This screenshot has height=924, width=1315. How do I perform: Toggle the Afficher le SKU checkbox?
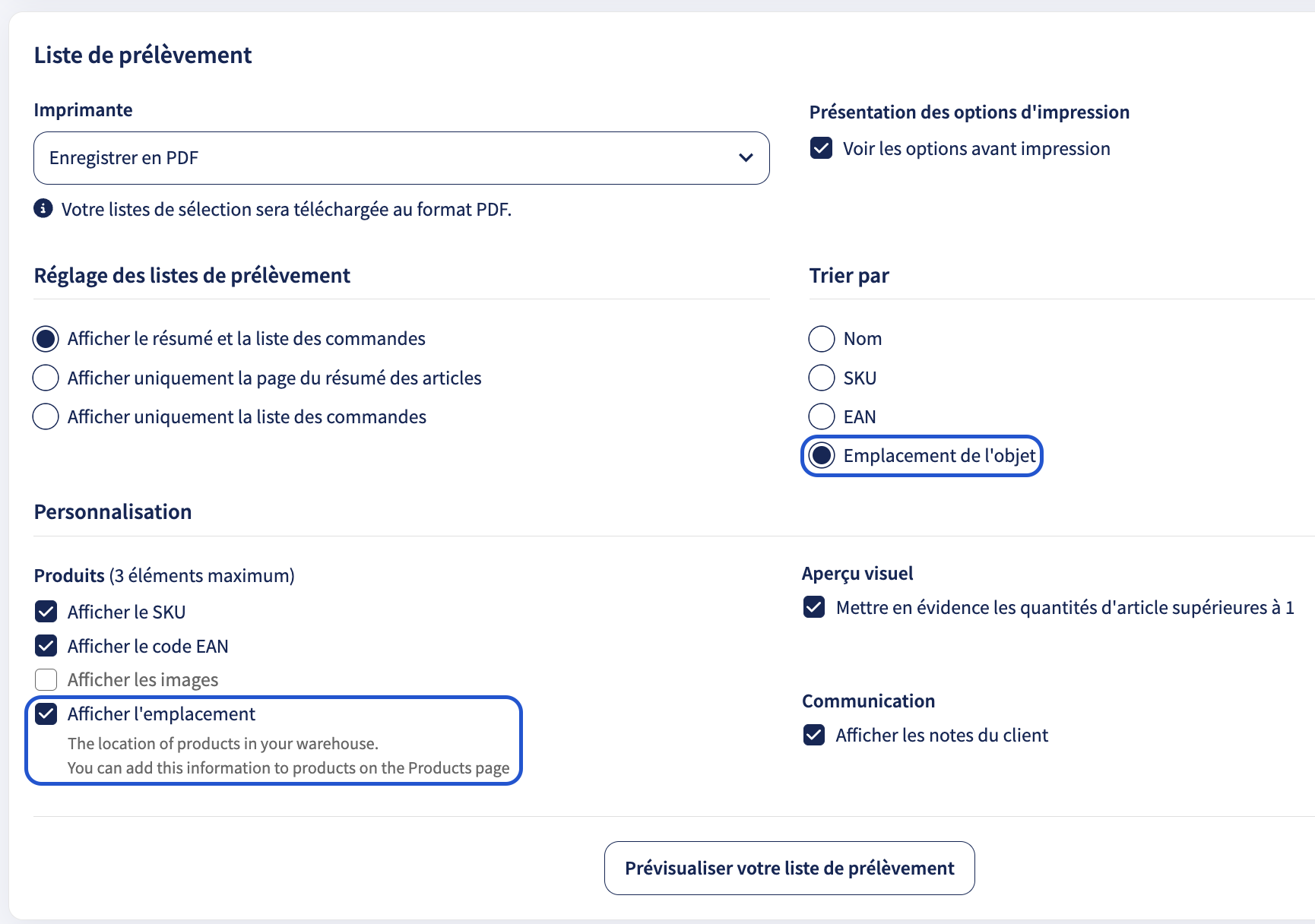(x=46, y=612)
